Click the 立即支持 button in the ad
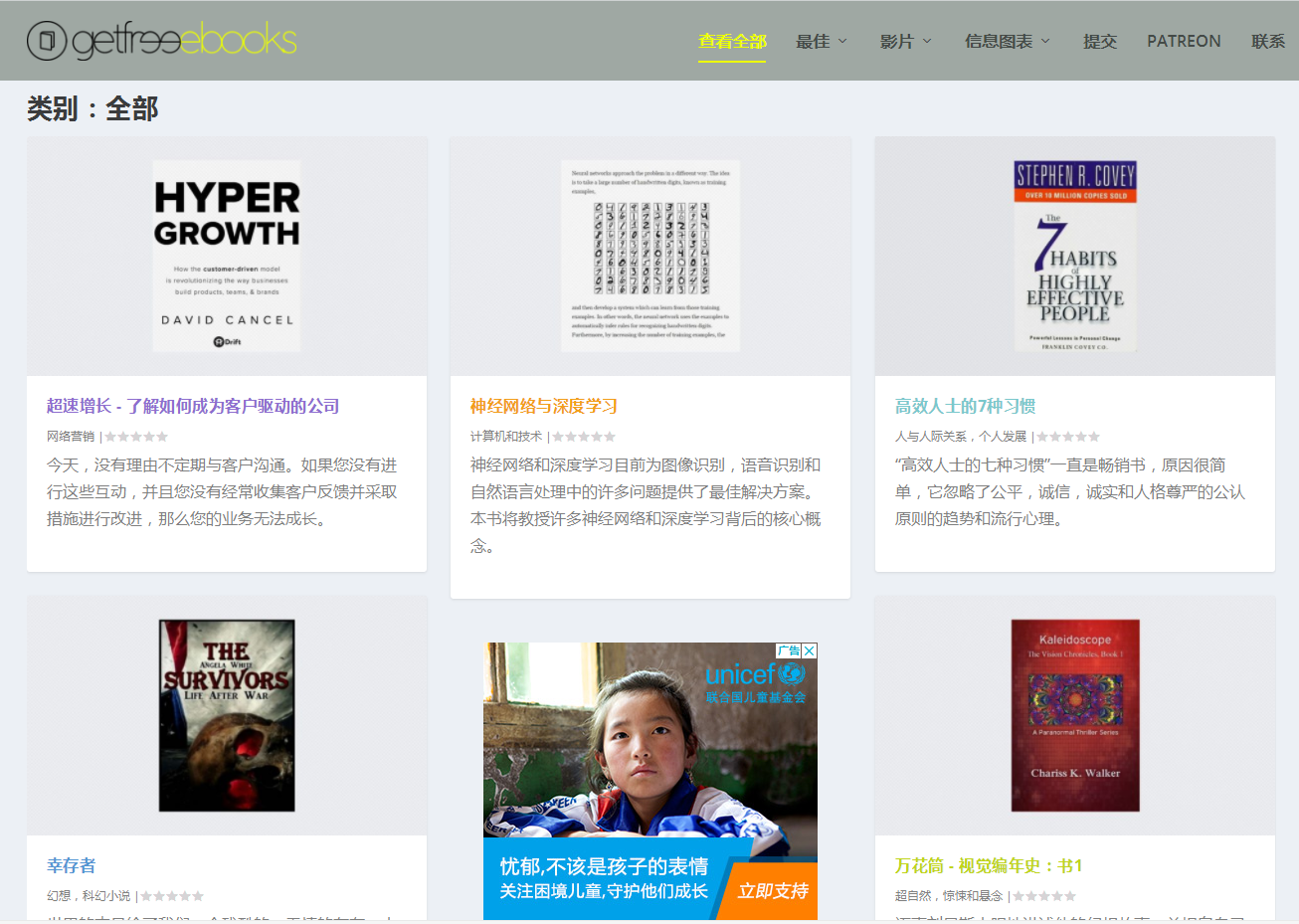 (772, 890)
